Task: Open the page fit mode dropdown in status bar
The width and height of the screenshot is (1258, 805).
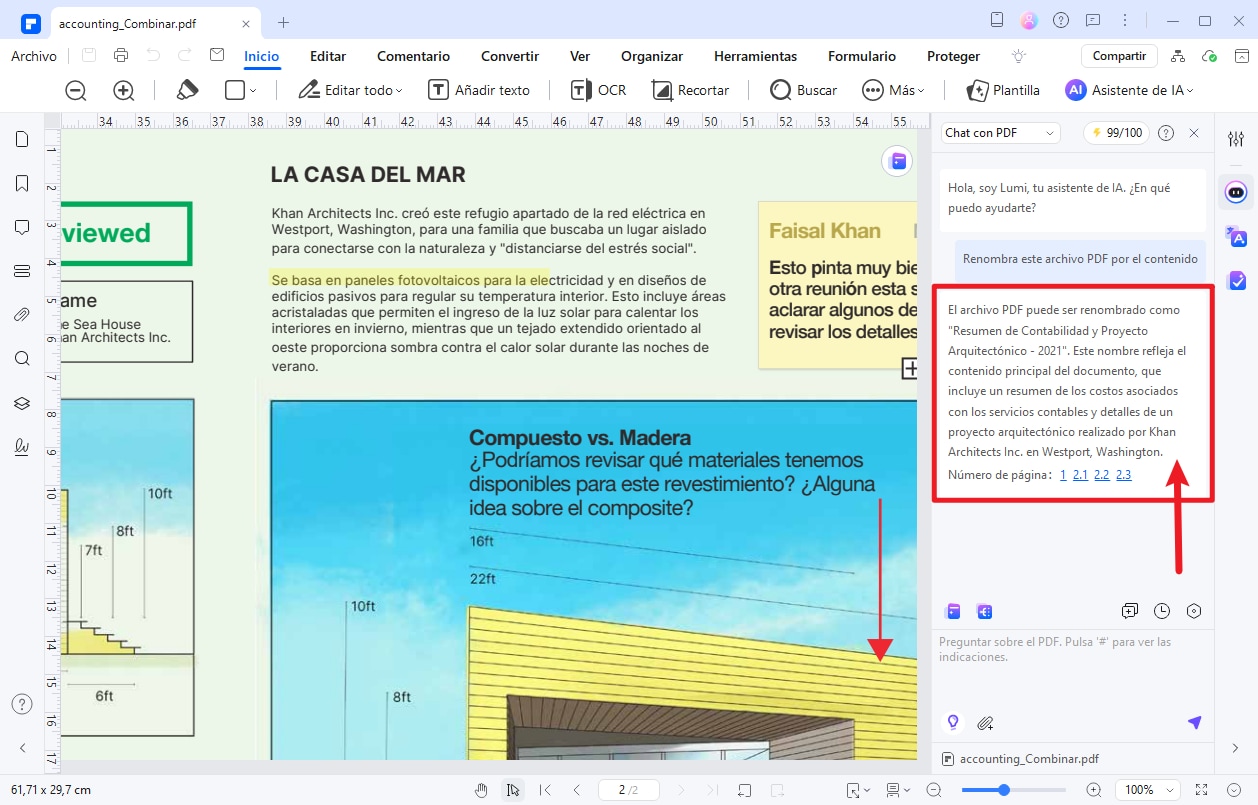Action: (x=858, y=790)
